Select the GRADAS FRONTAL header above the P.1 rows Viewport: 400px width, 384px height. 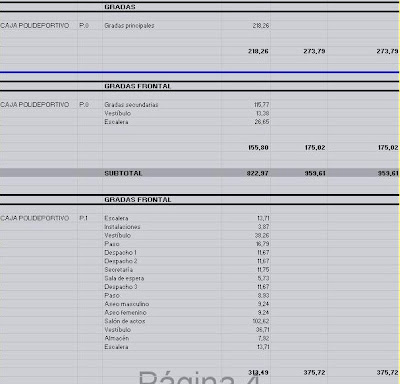pos(138,200)
